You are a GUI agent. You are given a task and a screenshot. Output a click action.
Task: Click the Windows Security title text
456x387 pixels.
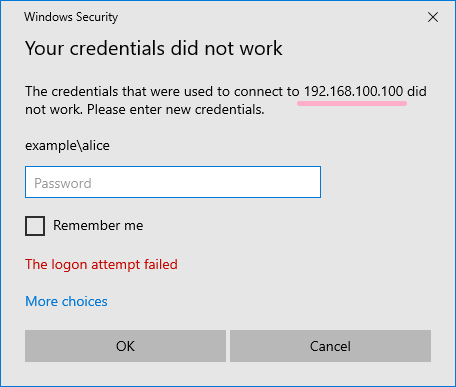pos(71,17)
